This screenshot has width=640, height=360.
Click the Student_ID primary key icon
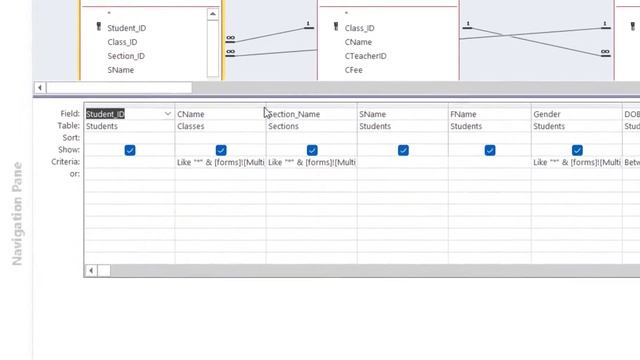click(98, 27)
